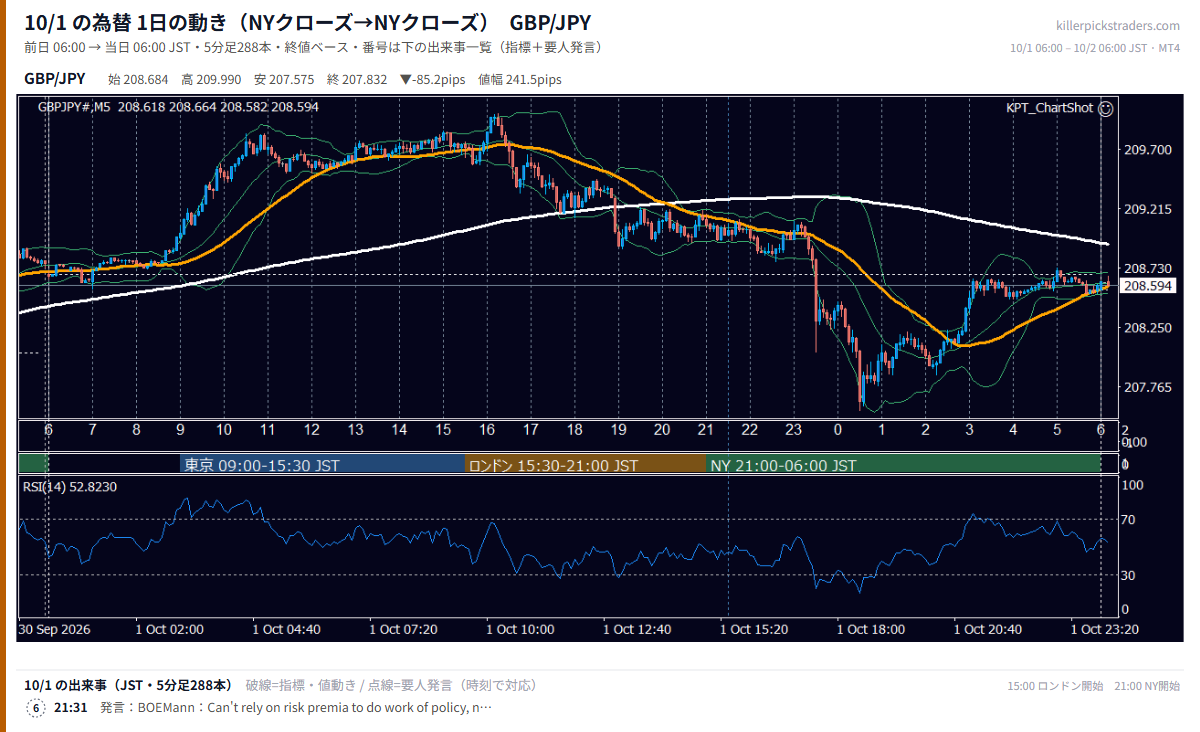The width and height of the screenshot is (1200, 732).
Task: Click the hour 12 label on the JST axis
Action: (312, 429)
